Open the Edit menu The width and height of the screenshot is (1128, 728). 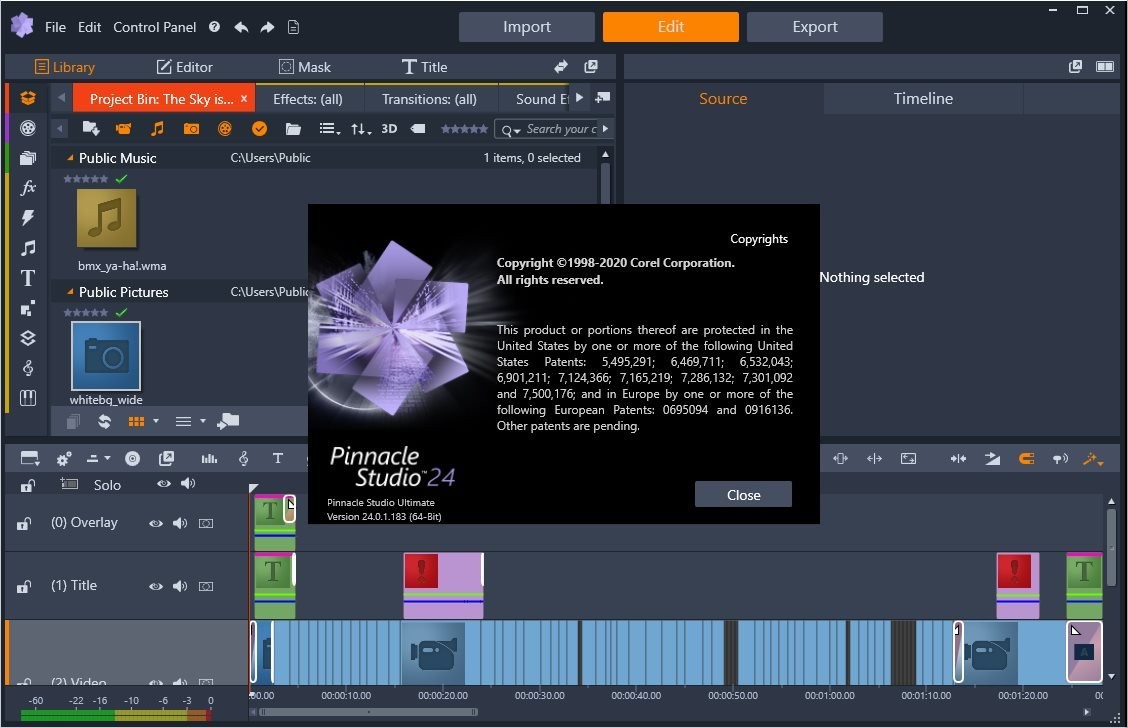click(x=89, y=27)
